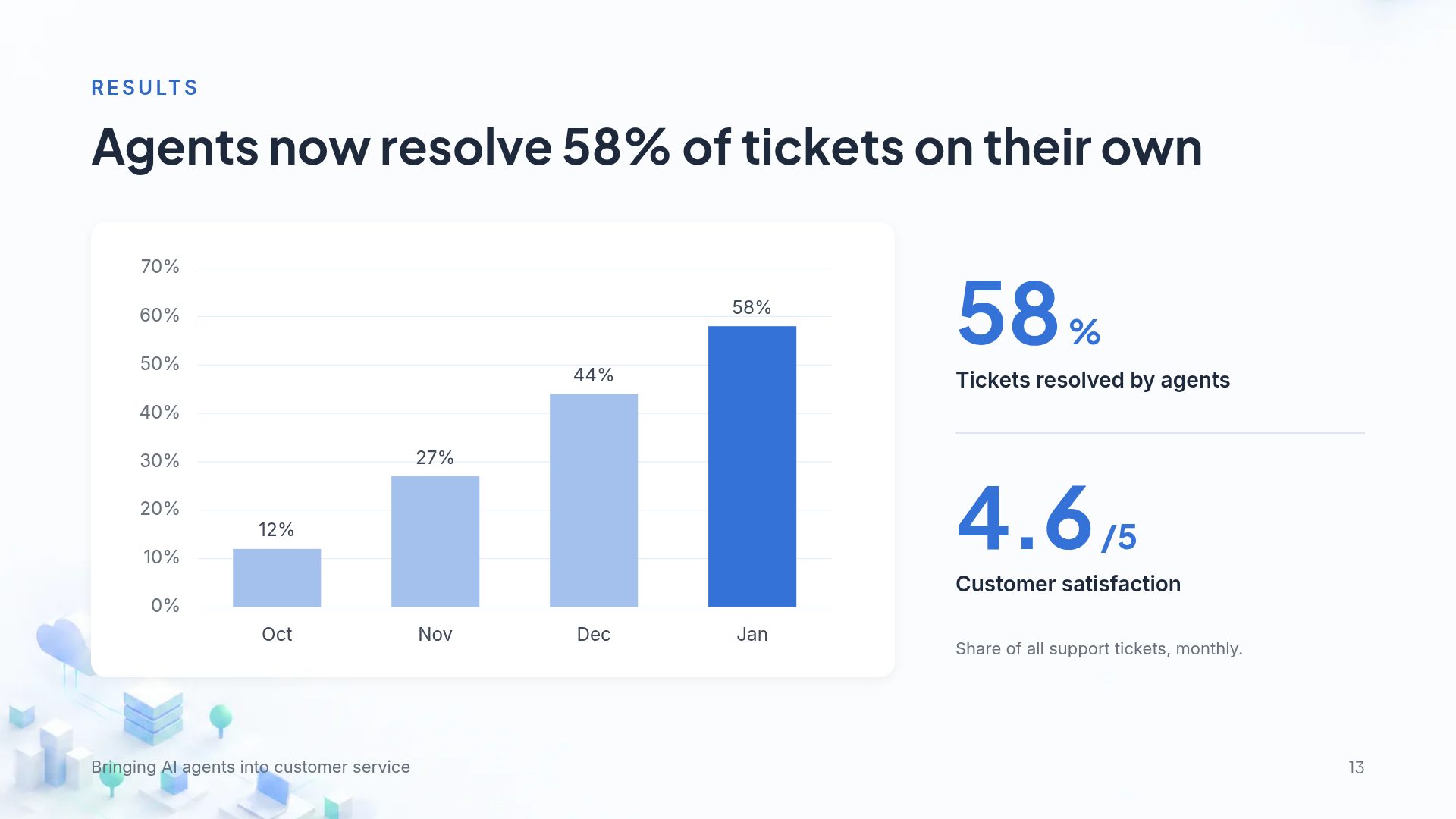Click the 44% data label above Dec
Screen dimensions: 1456x819
coord(593,375)
